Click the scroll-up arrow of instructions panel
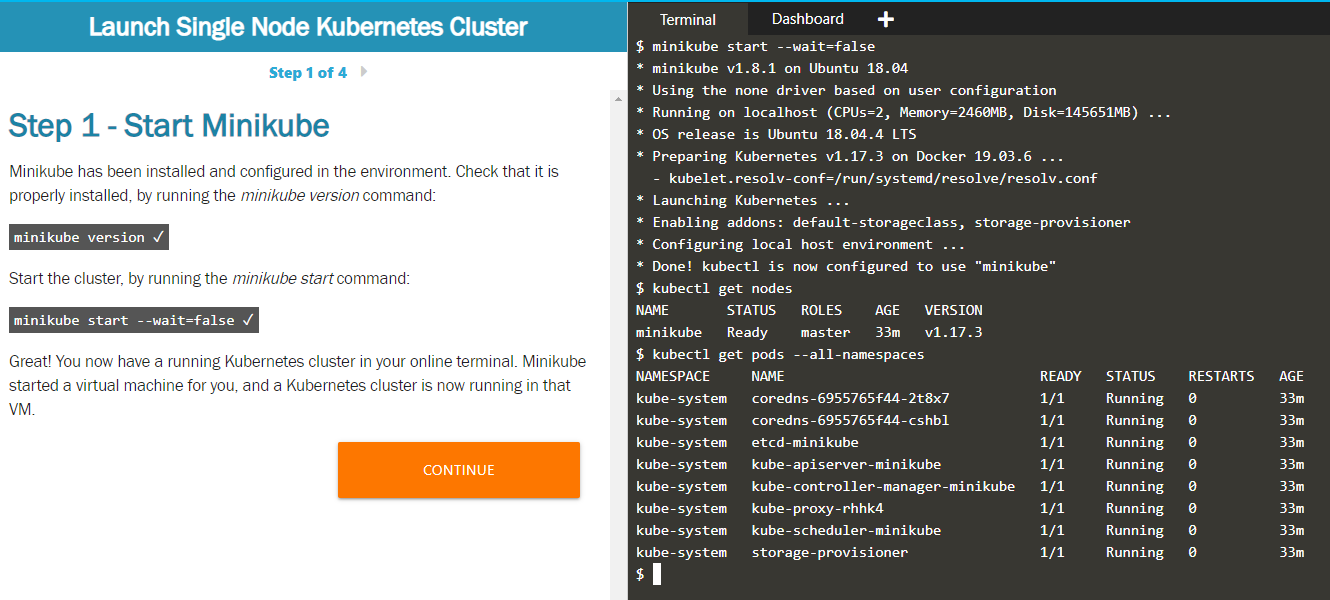This screenshot has height=600, width=1330. [617, 97]
